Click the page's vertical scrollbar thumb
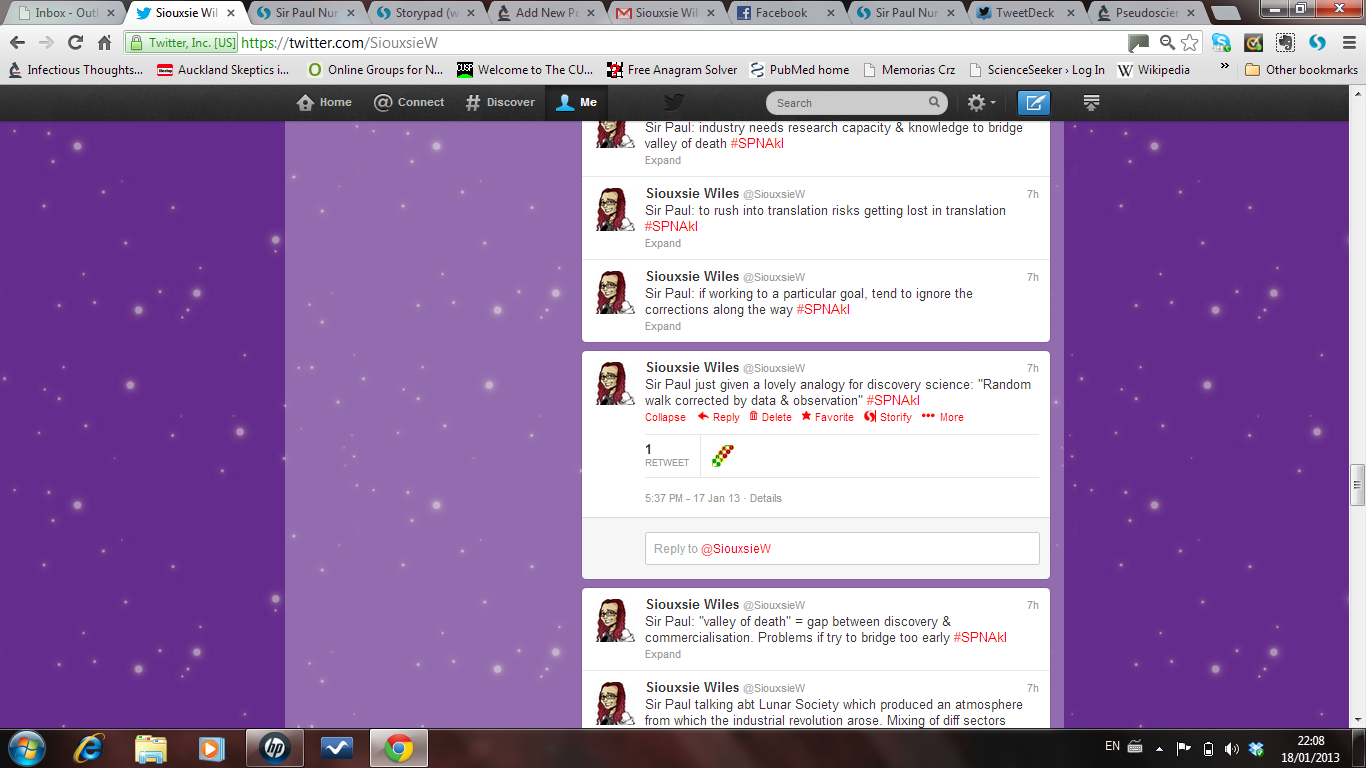 coord(1357,485)
